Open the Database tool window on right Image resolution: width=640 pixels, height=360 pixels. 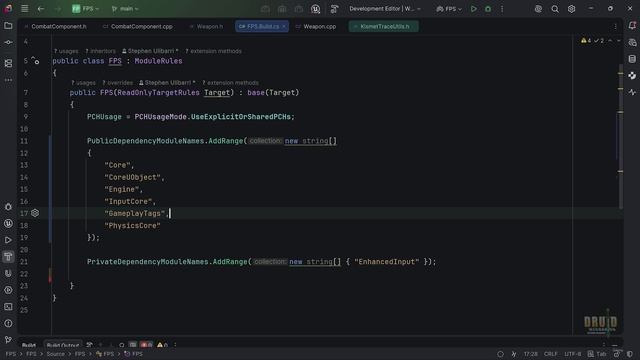(x=632, y=59)
